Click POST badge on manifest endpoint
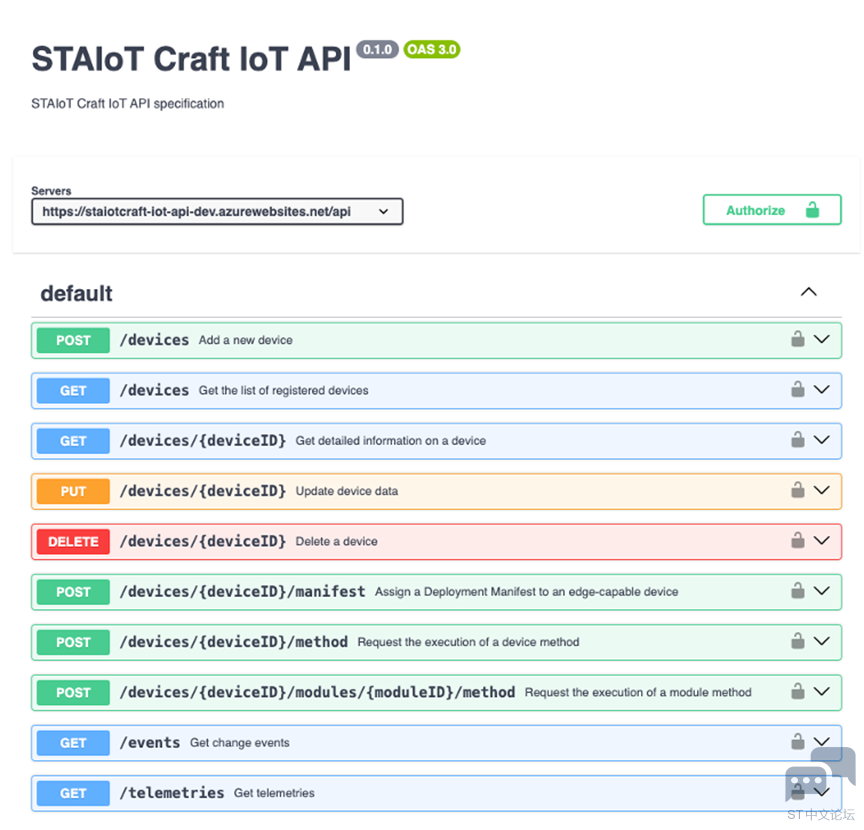This screenshot has width=864, height=830. (x=73, y=592)
